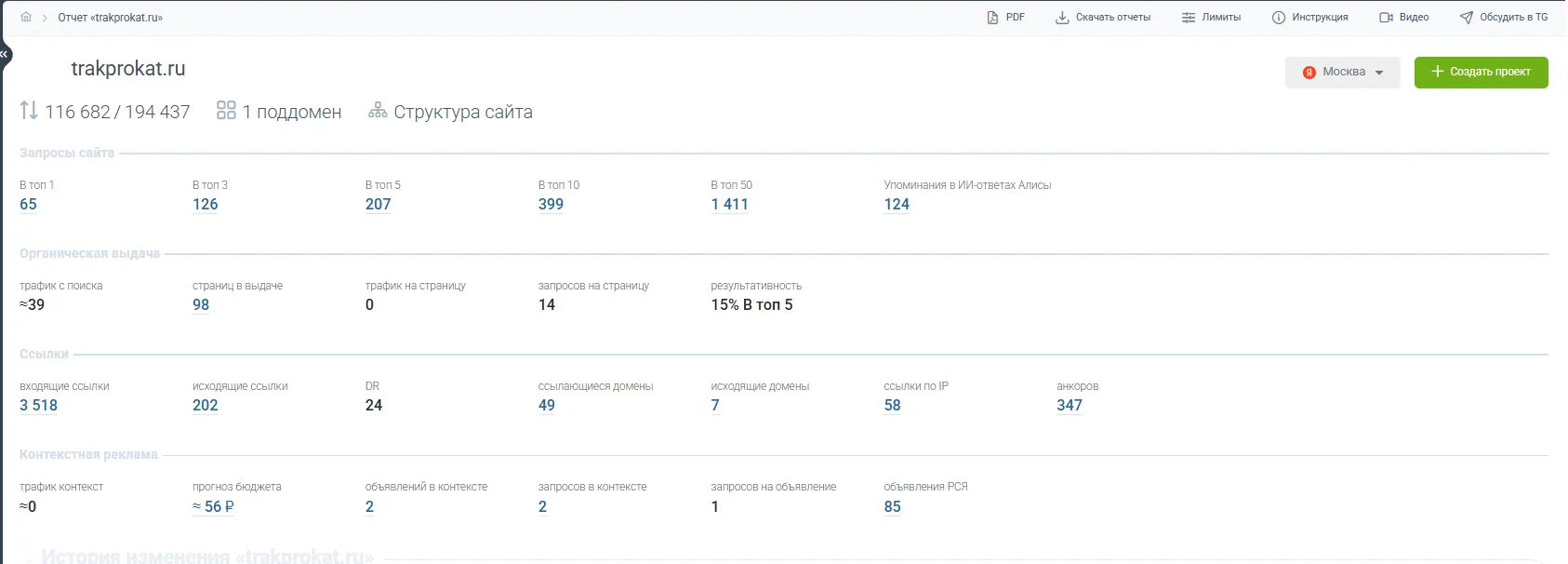Screen dimensions: 1568x564
Task: Open запросов в контексте value 2
Action: 542,506
